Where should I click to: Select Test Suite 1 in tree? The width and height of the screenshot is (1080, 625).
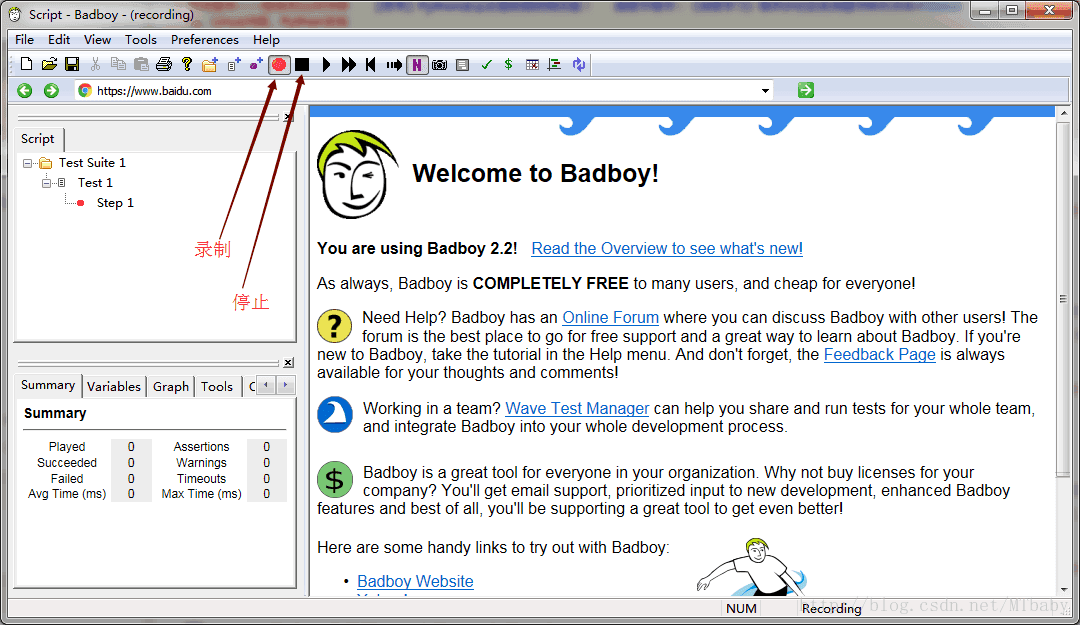click(x=92, y=163)
